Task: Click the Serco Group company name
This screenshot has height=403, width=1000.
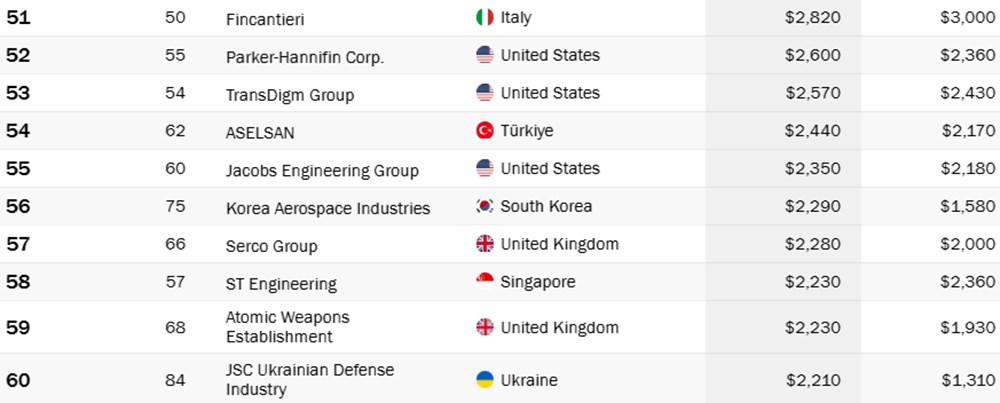Action: click(271, 247)
